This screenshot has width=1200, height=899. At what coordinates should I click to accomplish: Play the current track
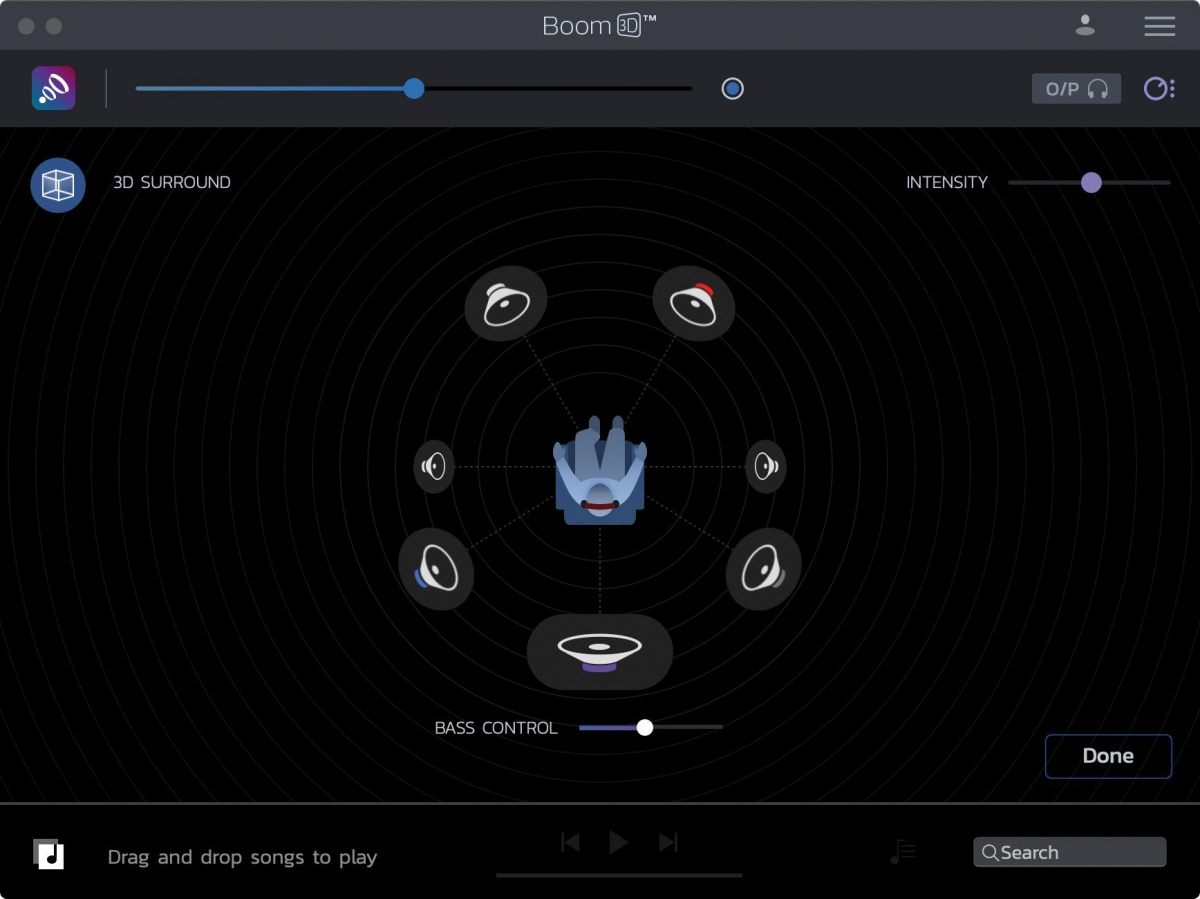click(619, 843)
